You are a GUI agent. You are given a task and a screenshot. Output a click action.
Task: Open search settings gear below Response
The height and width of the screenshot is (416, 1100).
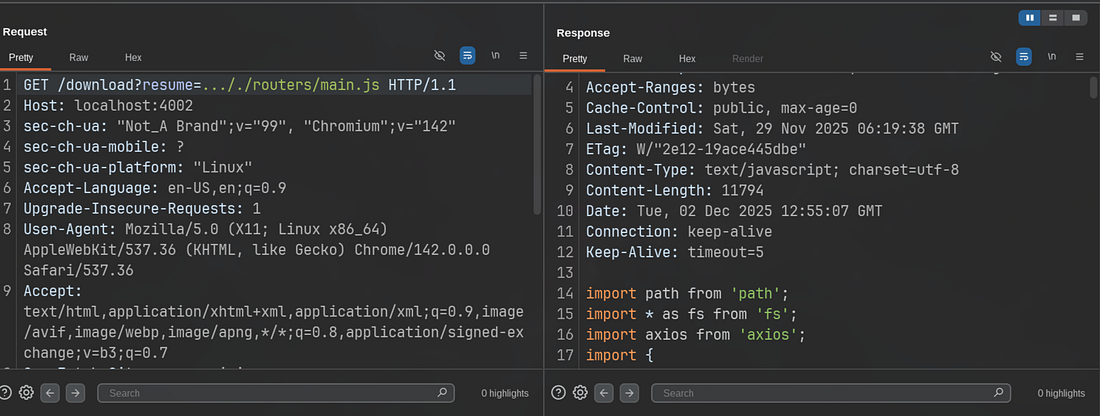(580, 393)
